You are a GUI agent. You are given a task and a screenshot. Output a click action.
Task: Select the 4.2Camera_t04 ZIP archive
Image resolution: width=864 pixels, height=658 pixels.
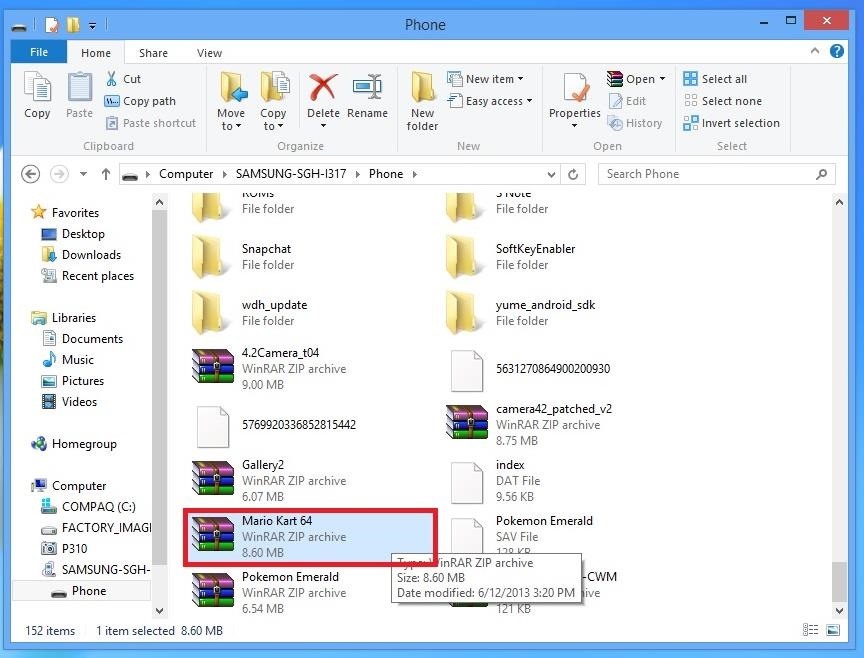click(269, 368)
